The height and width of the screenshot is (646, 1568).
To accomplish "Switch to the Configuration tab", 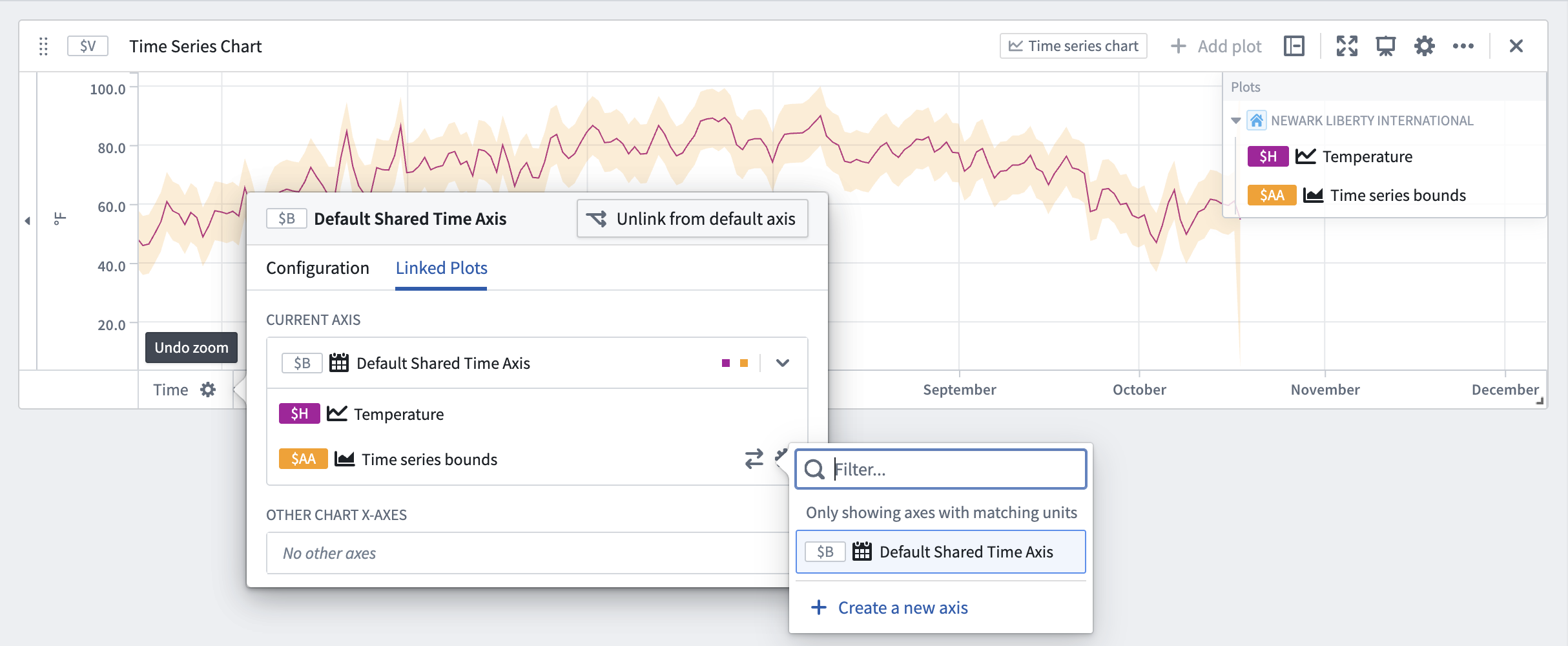I will [x=317, y=267].
